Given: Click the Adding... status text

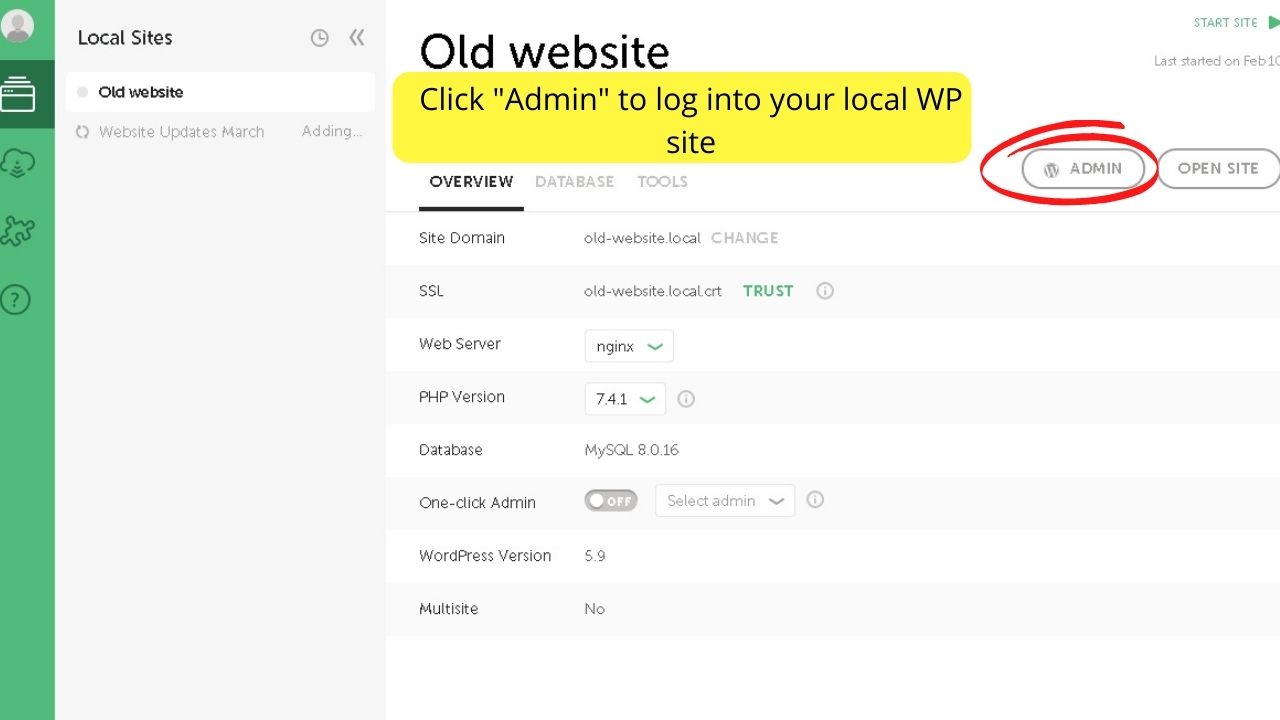Looking at the screenshot, I should tap(332, 131).
